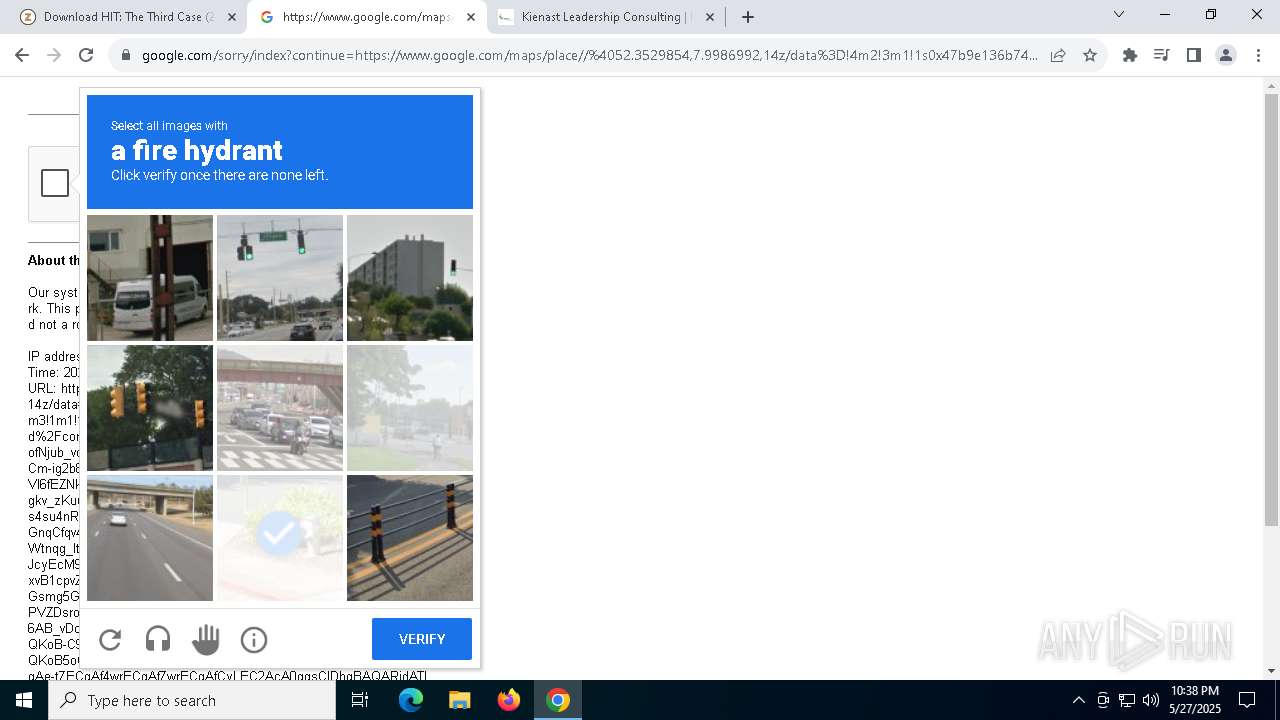The height and width of the screenshot is (720, 1280).
Task: Open the tab search dropdown chevron
Action: coord(1119,15)
